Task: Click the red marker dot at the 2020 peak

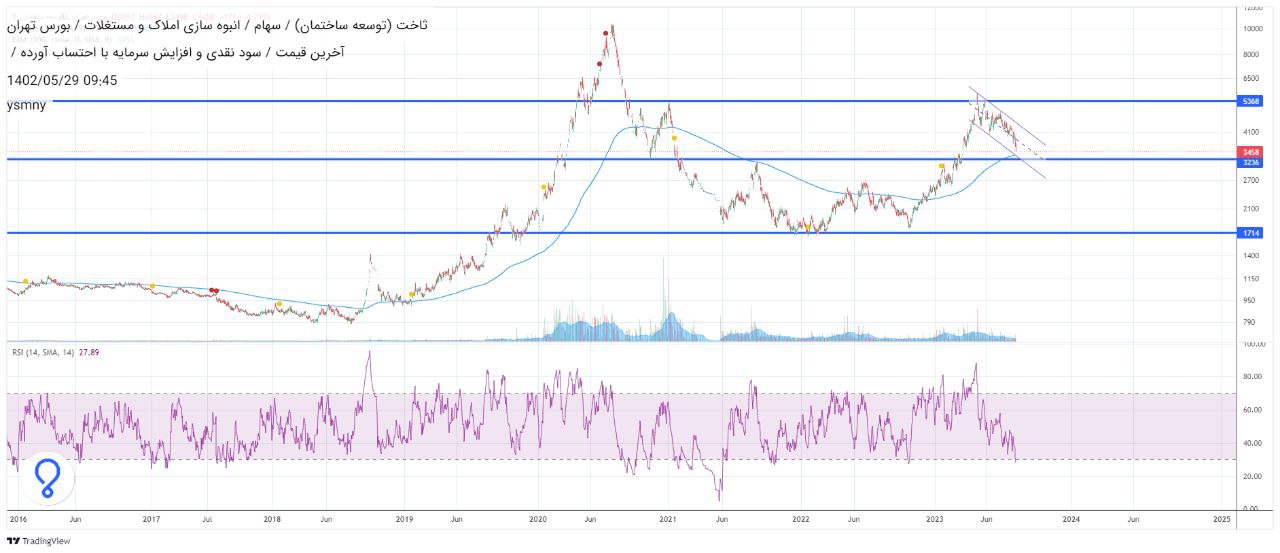Action: coord(606,33)
